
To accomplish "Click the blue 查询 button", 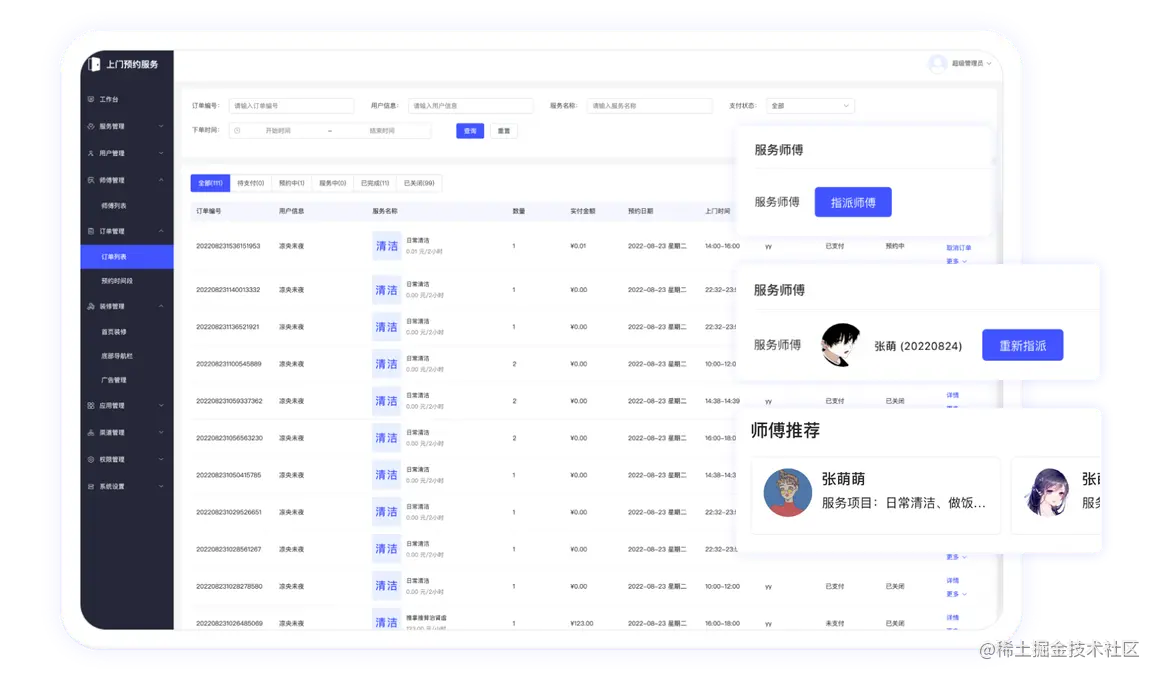I will coord(470,131).
